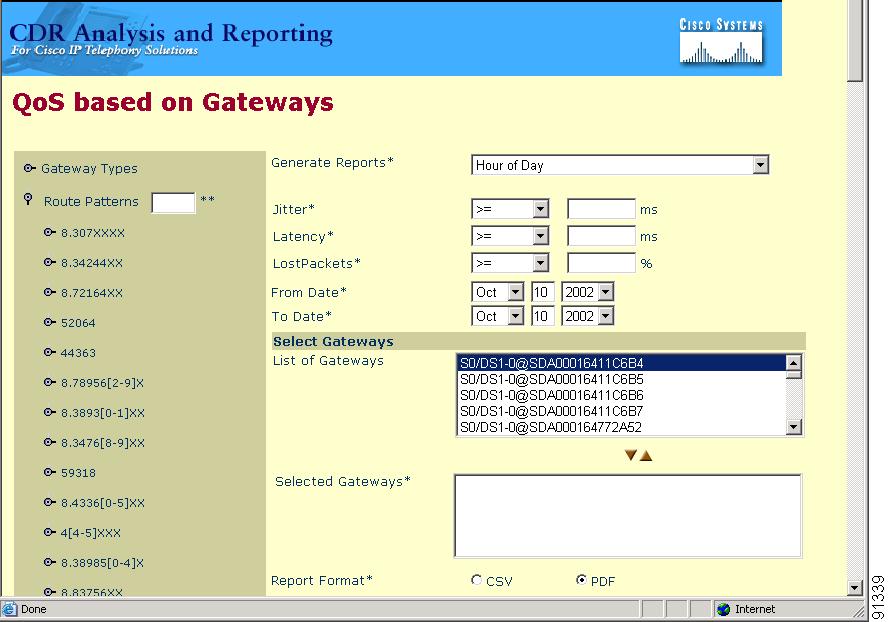Image resolution: width=888 pixels, height=622 pixels.
Task: Select route pattern 8.4336[0-5]XX
Action: click(103, 503)
